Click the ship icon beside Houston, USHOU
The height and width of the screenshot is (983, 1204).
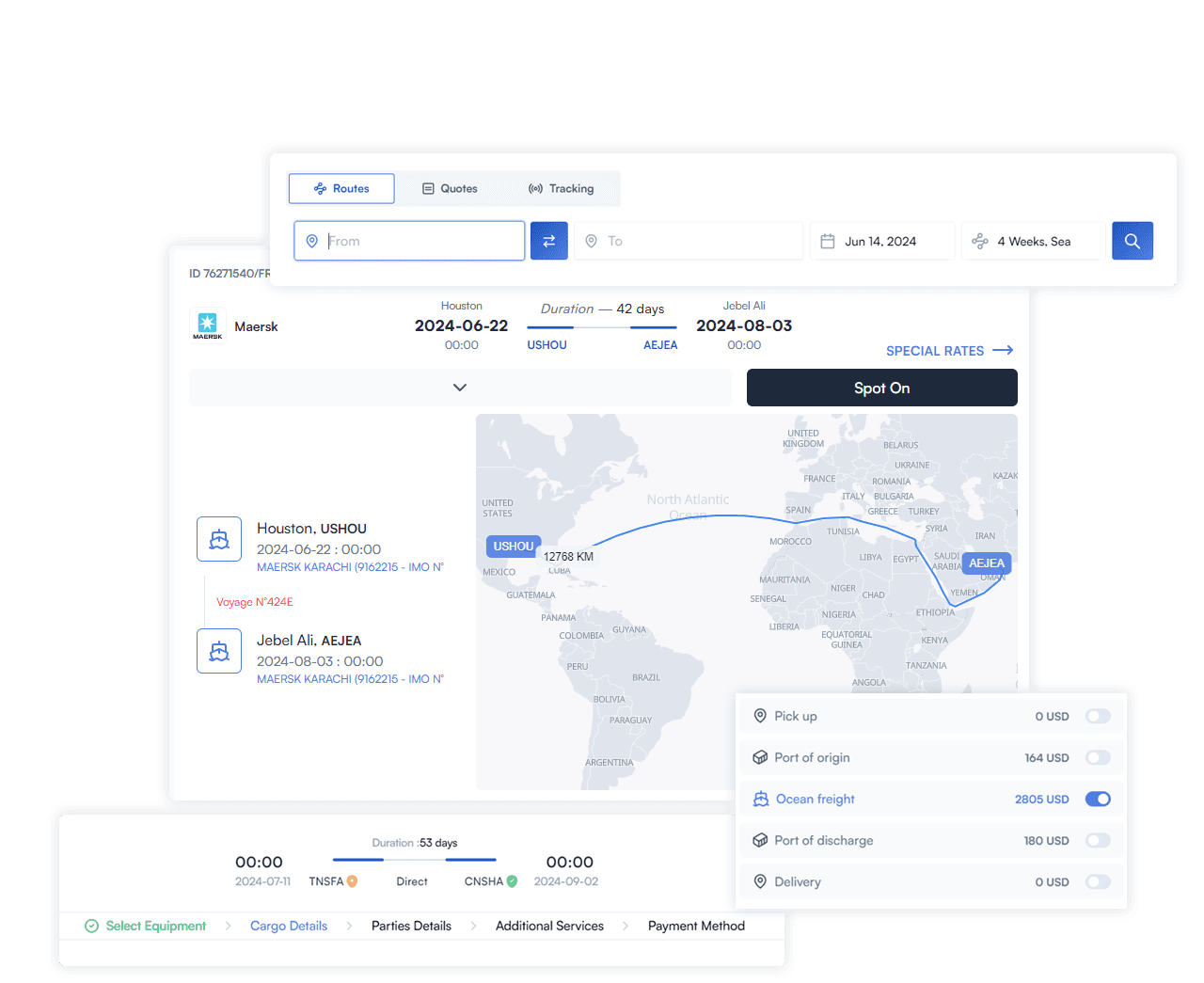[219, 539]
